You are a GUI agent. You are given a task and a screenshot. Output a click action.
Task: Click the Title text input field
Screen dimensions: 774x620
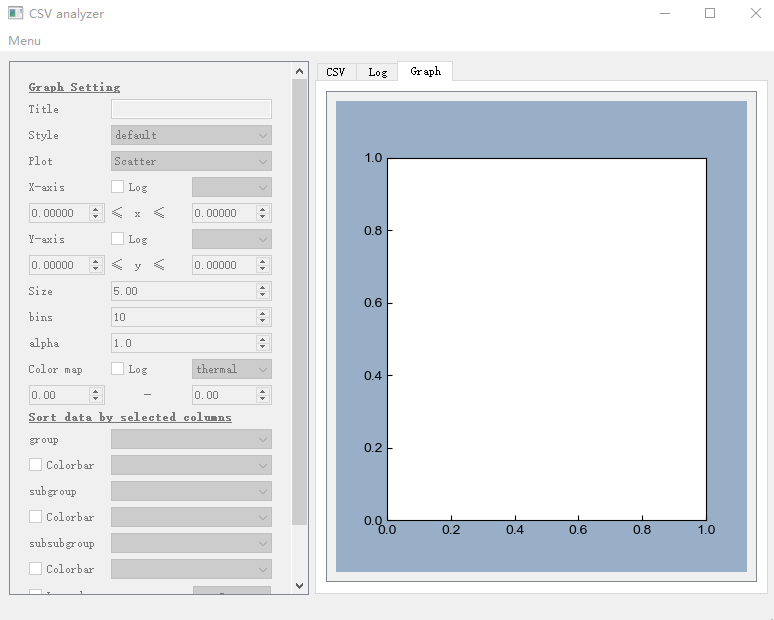pyautogui.click(x=191, y=109)
